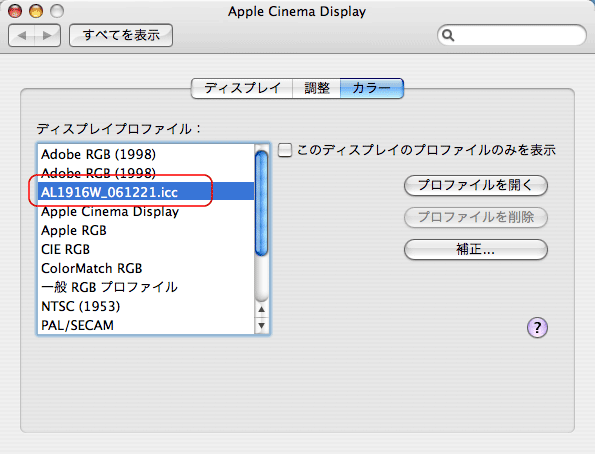Click the プロファイルを開く button
Screen dimensions: 595x454
click(476, 185)
